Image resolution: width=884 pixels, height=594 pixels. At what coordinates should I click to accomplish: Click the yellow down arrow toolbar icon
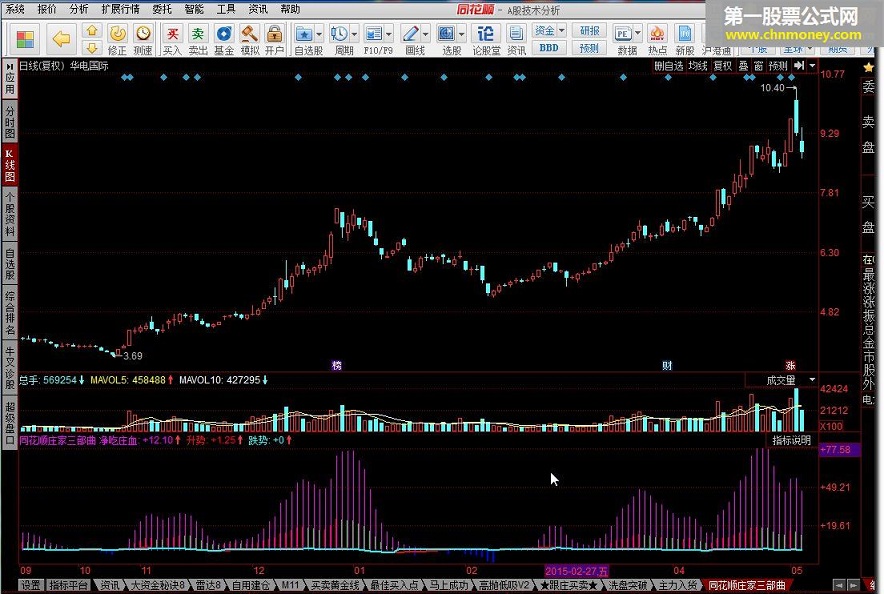click(92, 48)
